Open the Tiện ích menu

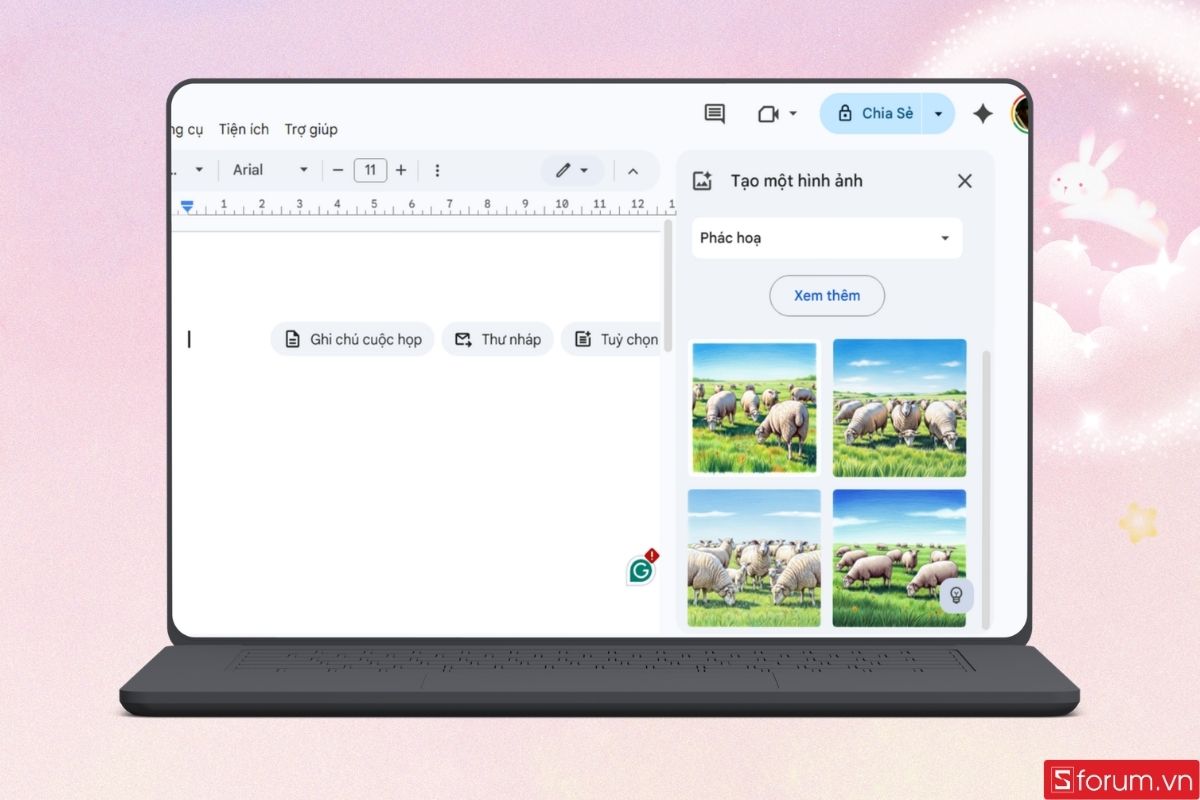243,129
